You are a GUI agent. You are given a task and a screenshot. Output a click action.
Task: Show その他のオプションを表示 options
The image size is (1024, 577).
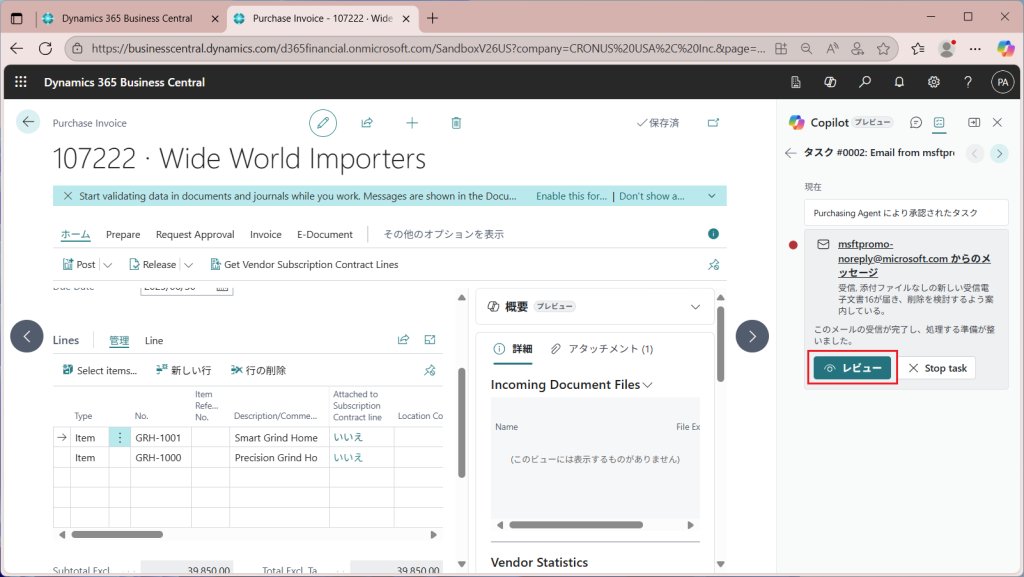point(443,234)
